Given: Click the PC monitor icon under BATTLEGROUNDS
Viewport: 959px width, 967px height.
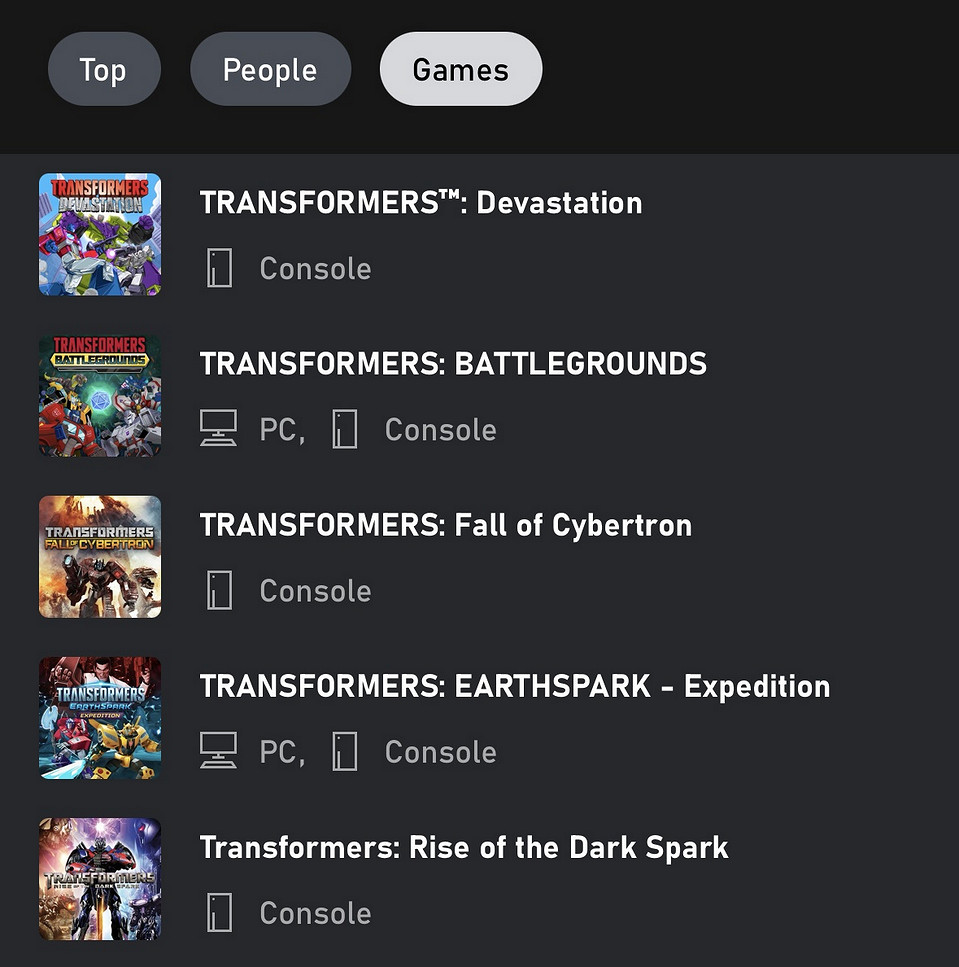Looking at the screenshot, I should [218, 430].
